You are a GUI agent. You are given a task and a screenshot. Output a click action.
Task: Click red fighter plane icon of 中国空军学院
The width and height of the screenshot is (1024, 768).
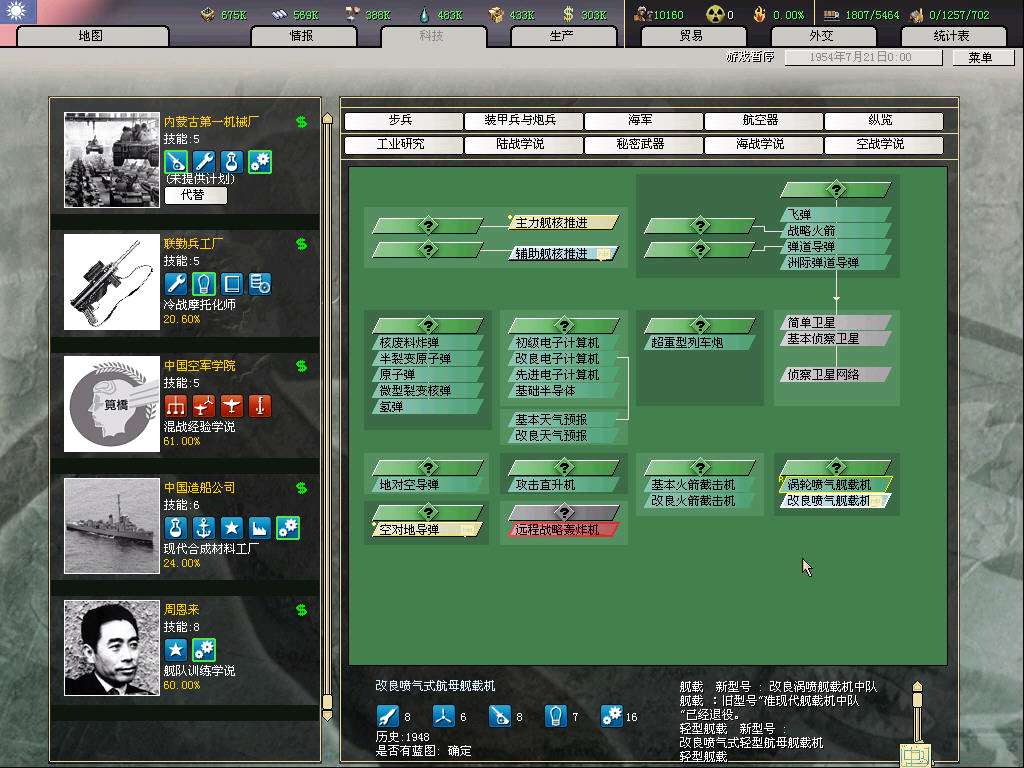(232, 406)
